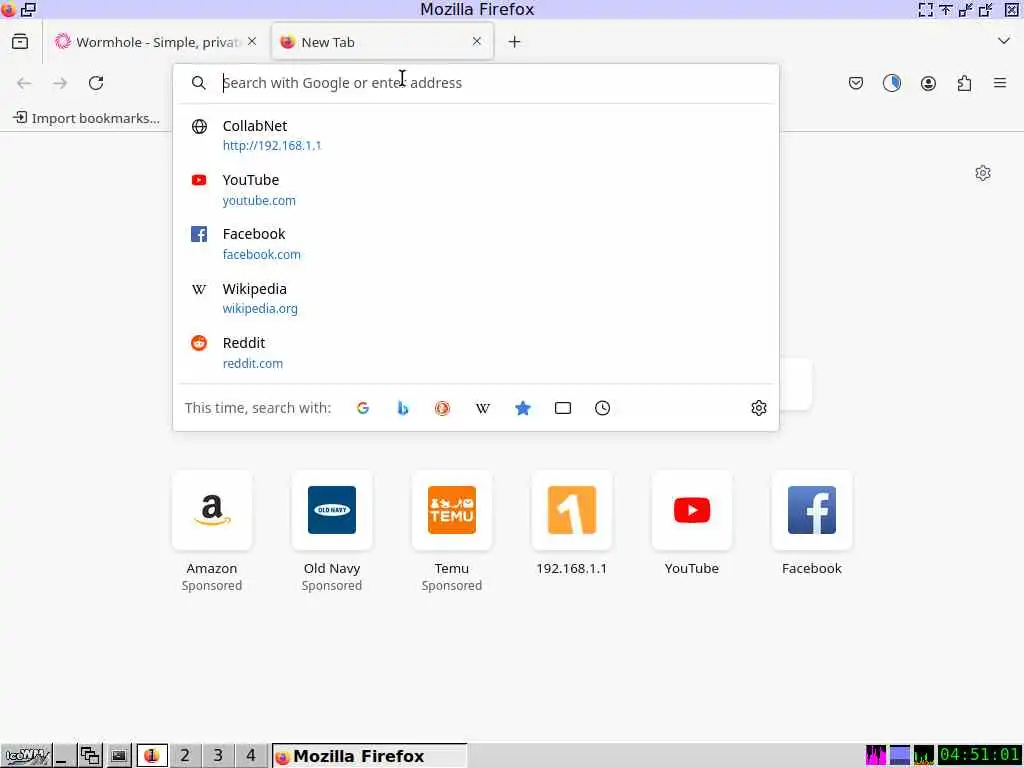Click the taskbar clock

980,755
